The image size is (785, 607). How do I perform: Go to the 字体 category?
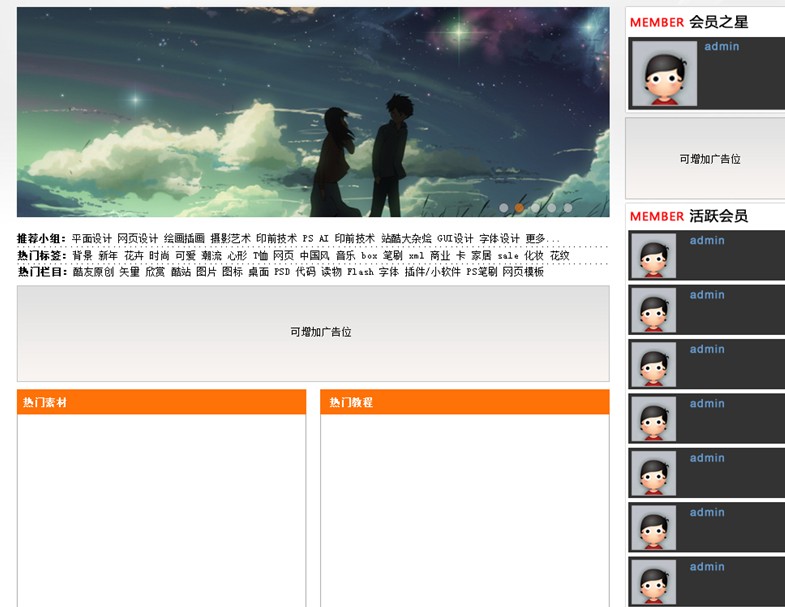tap(388, 272)
